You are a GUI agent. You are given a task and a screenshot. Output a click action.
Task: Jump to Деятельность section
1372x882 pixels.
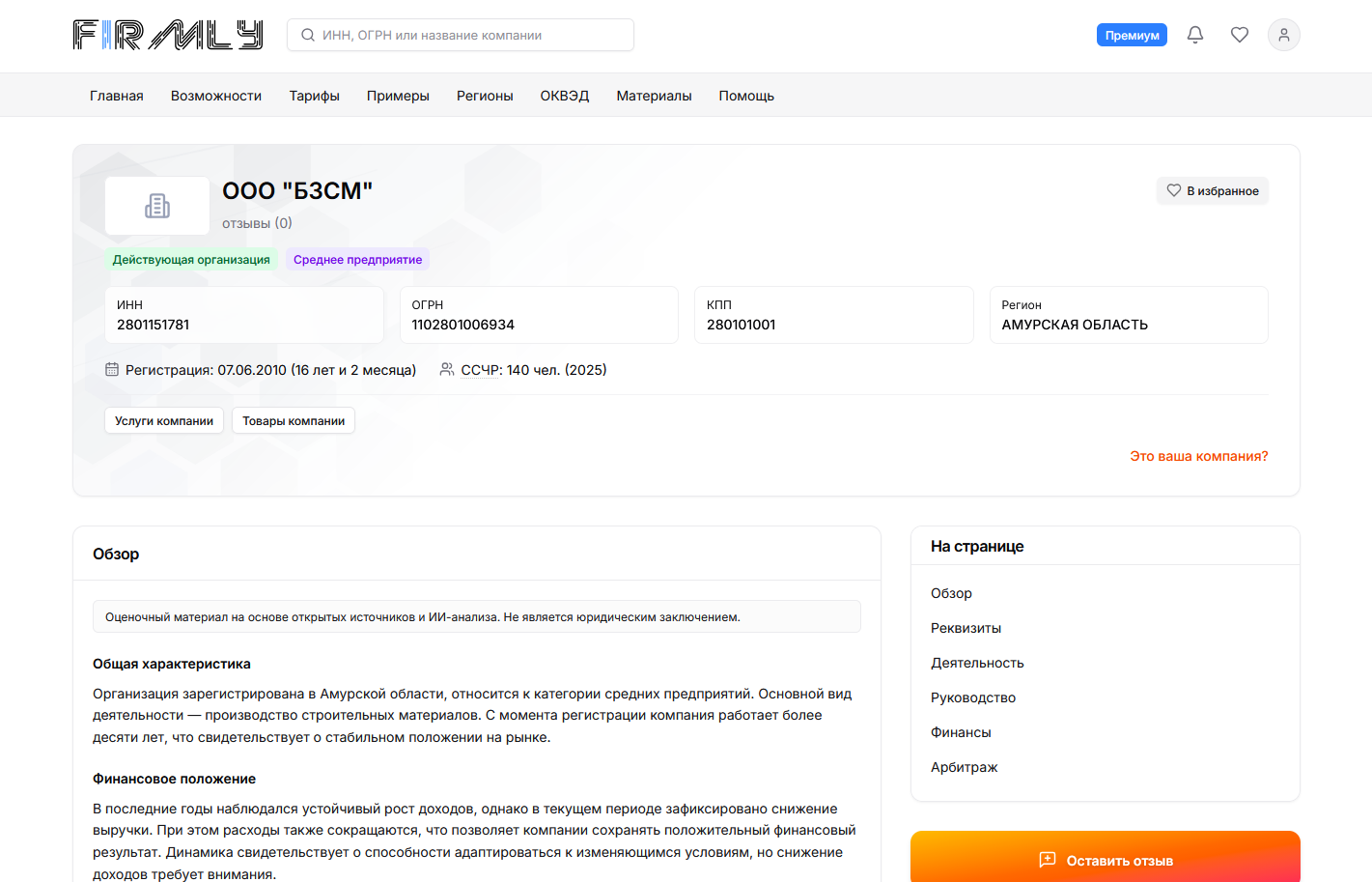[x=977, y=663]
